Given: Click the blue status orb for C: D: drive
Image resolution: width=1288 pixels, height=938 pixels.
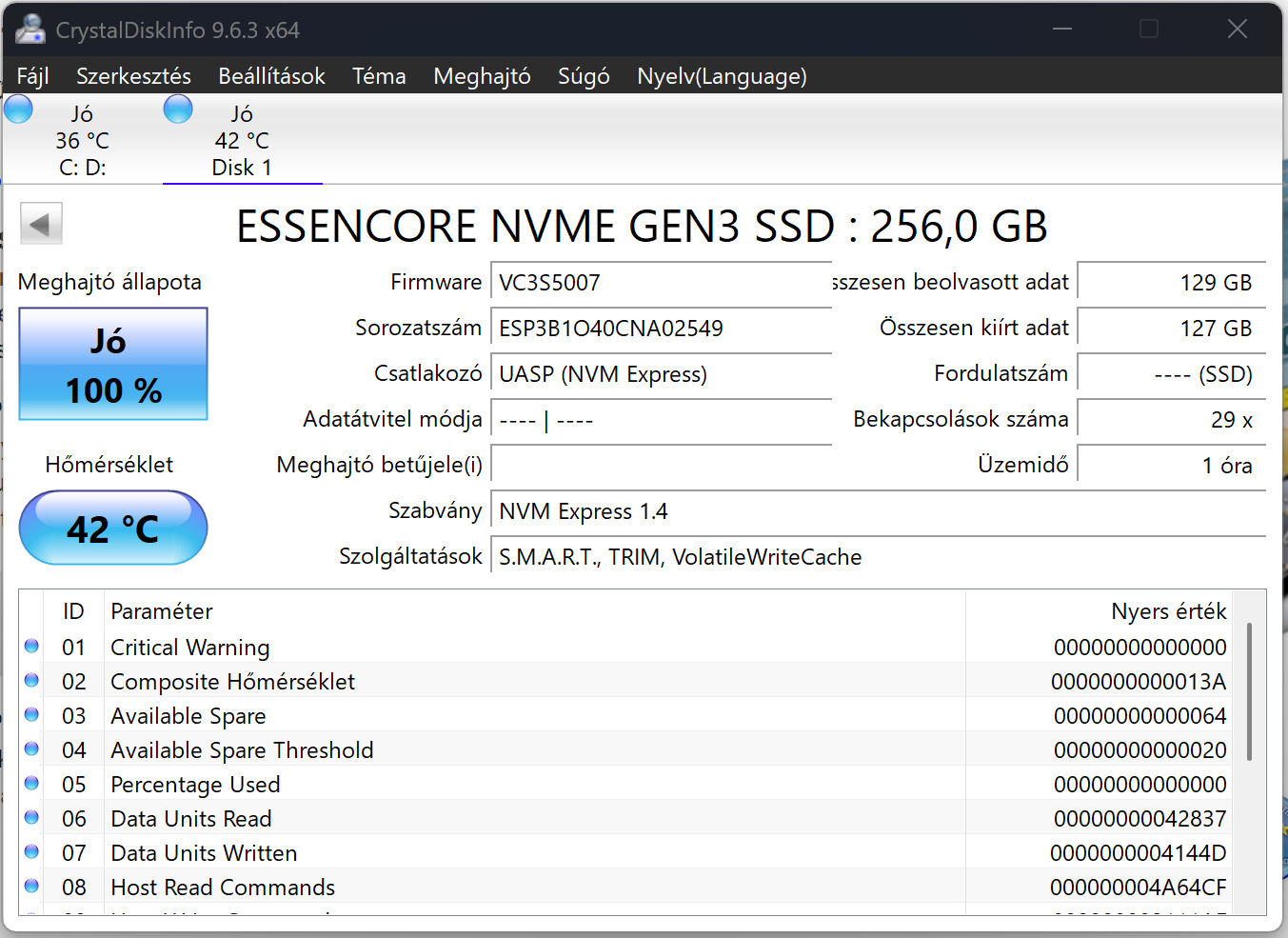Looking at the screenshot, I should tap(18, 110).
